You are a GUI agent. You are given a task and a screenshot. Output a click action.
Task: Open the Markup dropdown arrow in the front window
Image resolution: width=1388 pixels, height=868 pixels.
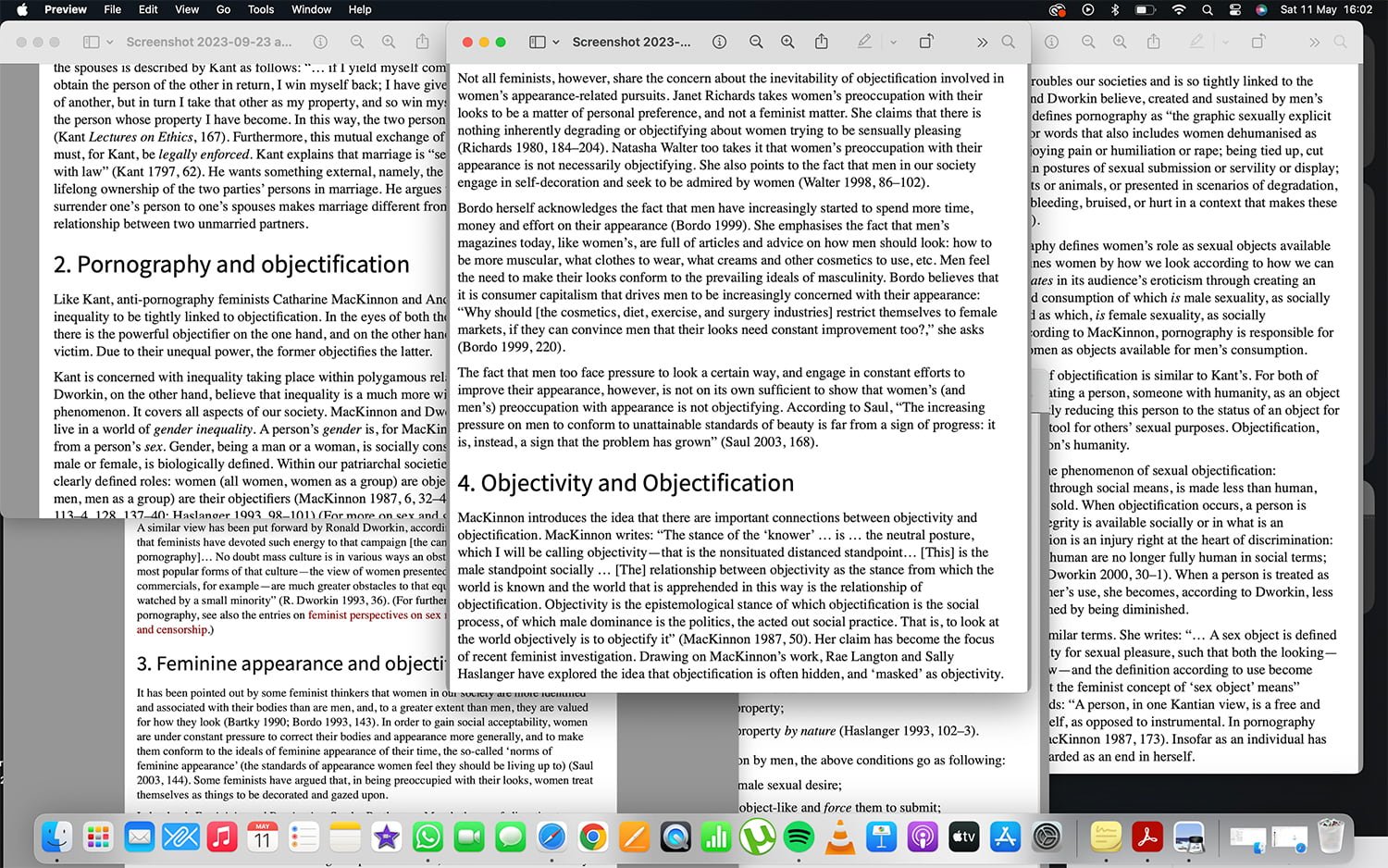893,42
